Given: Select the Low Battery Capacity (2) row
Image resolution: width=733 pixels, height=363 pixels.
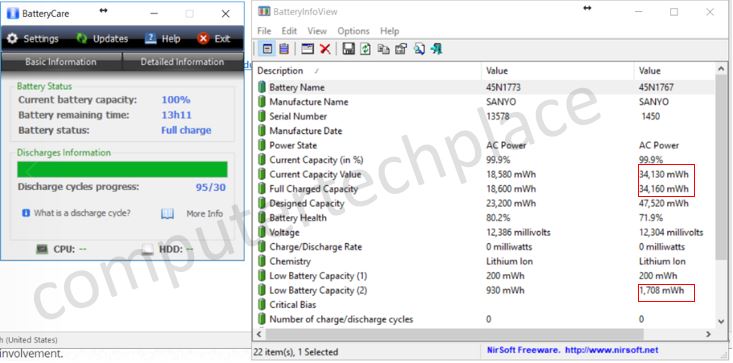Looking at the screenshot, I should tap(485, 290).
